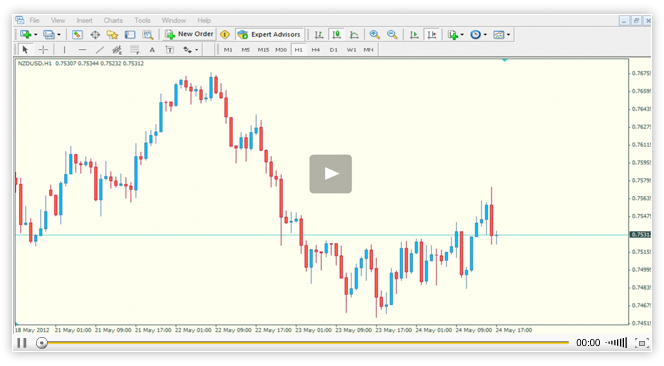Viewport: 664px width, 366px height.
Task: Open the Indicators list icon
Action: tap(453, 34)
